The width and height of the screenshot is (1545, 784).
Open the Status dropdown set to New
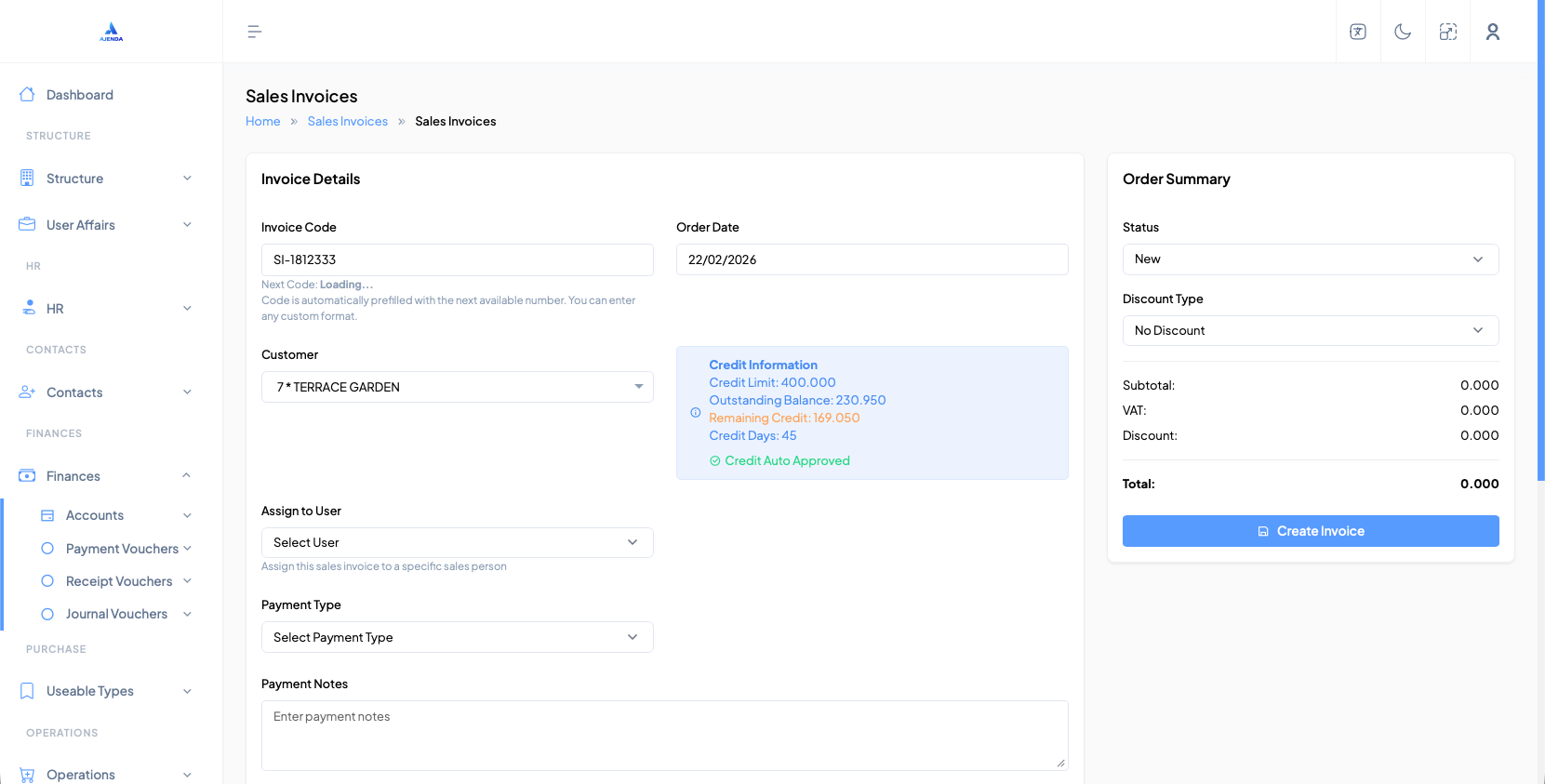pyautogui.click(x=1310, y=259)
